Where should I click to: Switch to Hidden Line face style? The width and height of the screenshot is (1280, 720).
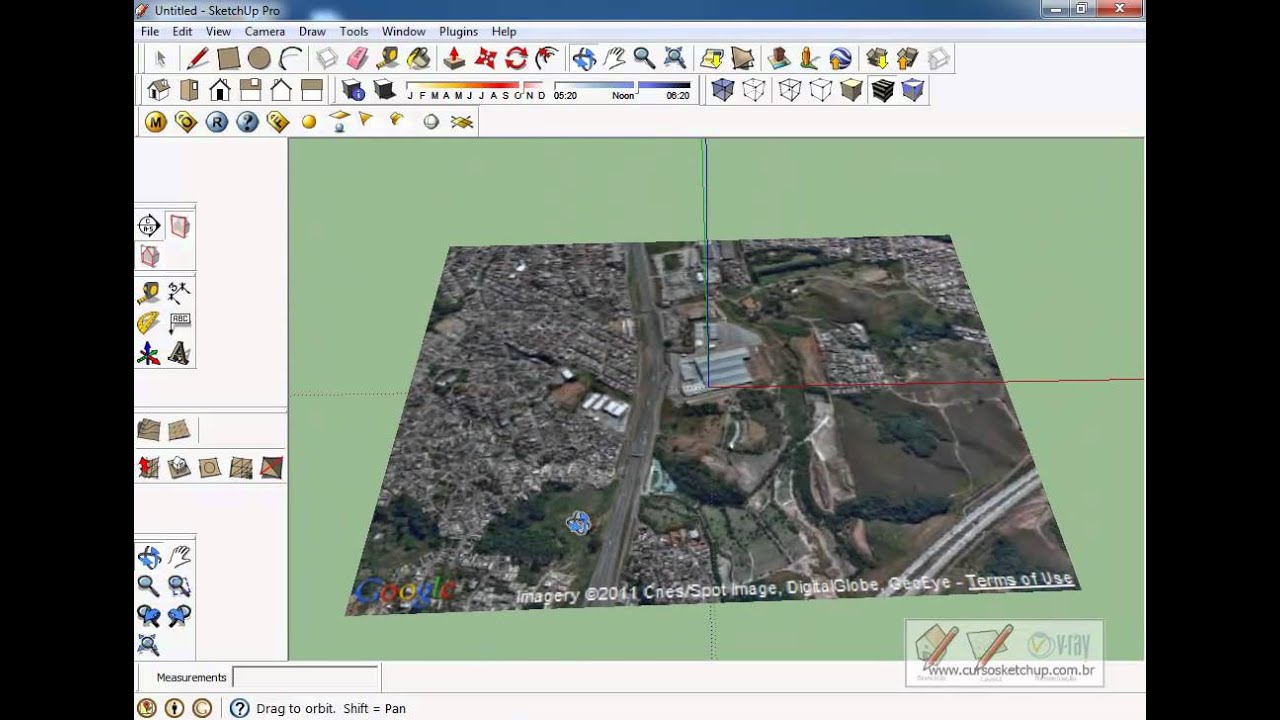point(820,91)
